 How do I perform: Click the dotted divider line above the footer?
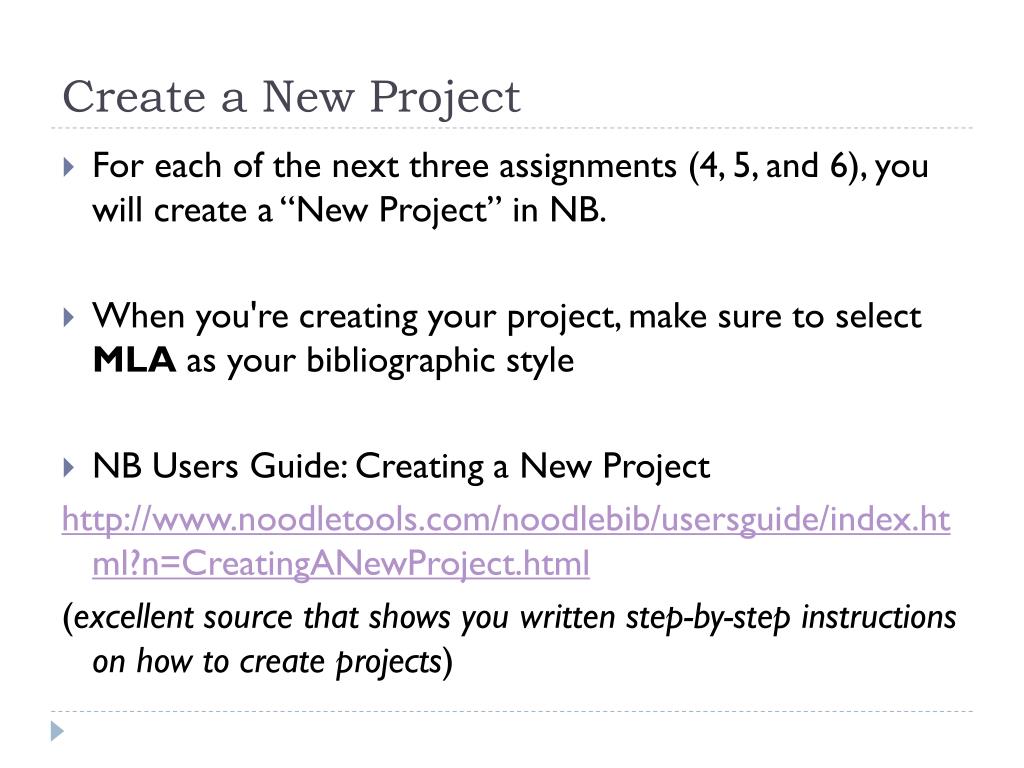512,711
